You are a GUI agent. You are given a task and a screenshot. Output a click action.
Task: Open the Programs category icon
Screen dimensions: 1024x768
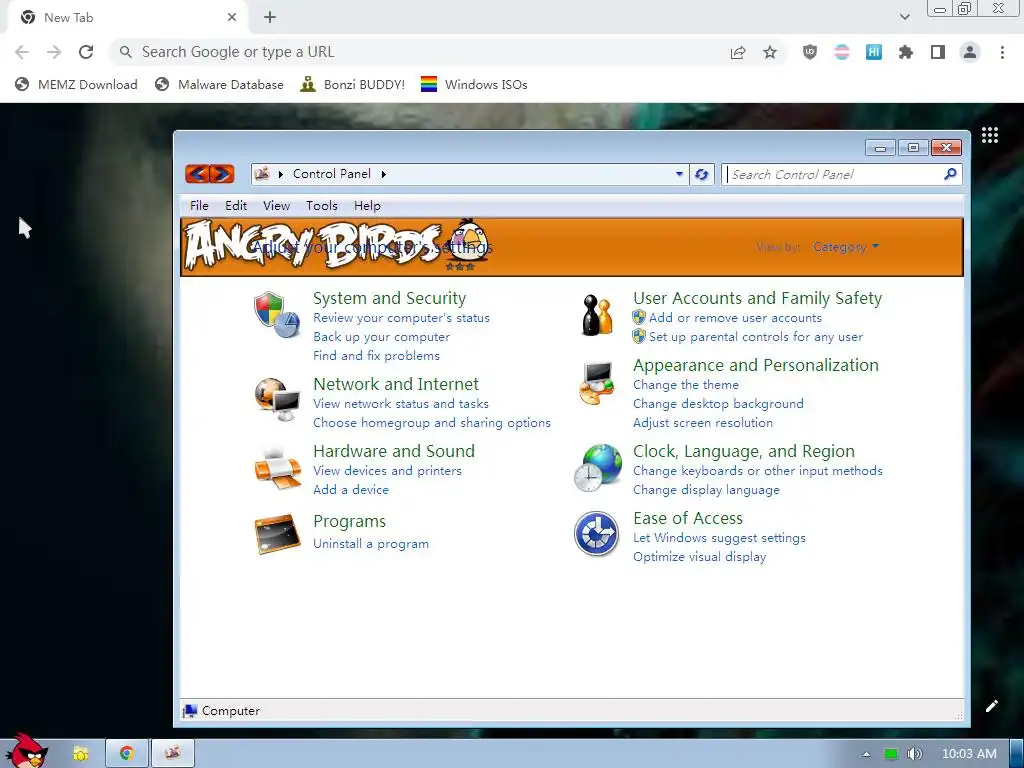pos(277,534)
